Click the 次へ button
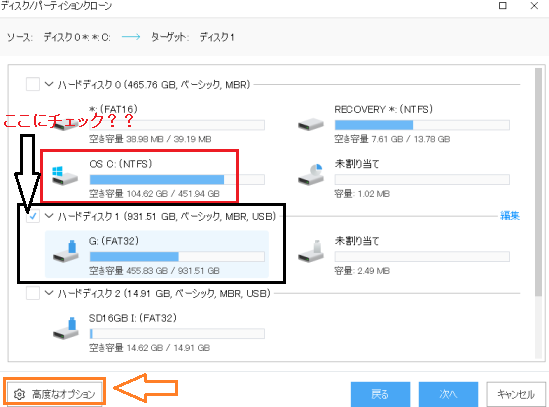Viewport: 549px width, 407px height. click(x=448, y=394)
